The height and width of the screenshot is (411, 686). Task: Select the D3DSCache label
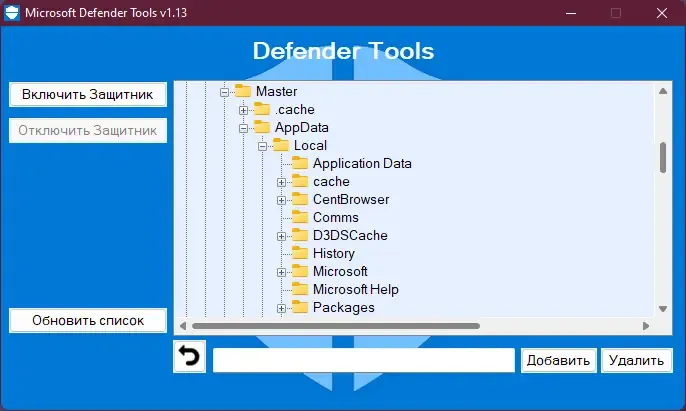tap(350, 235)
